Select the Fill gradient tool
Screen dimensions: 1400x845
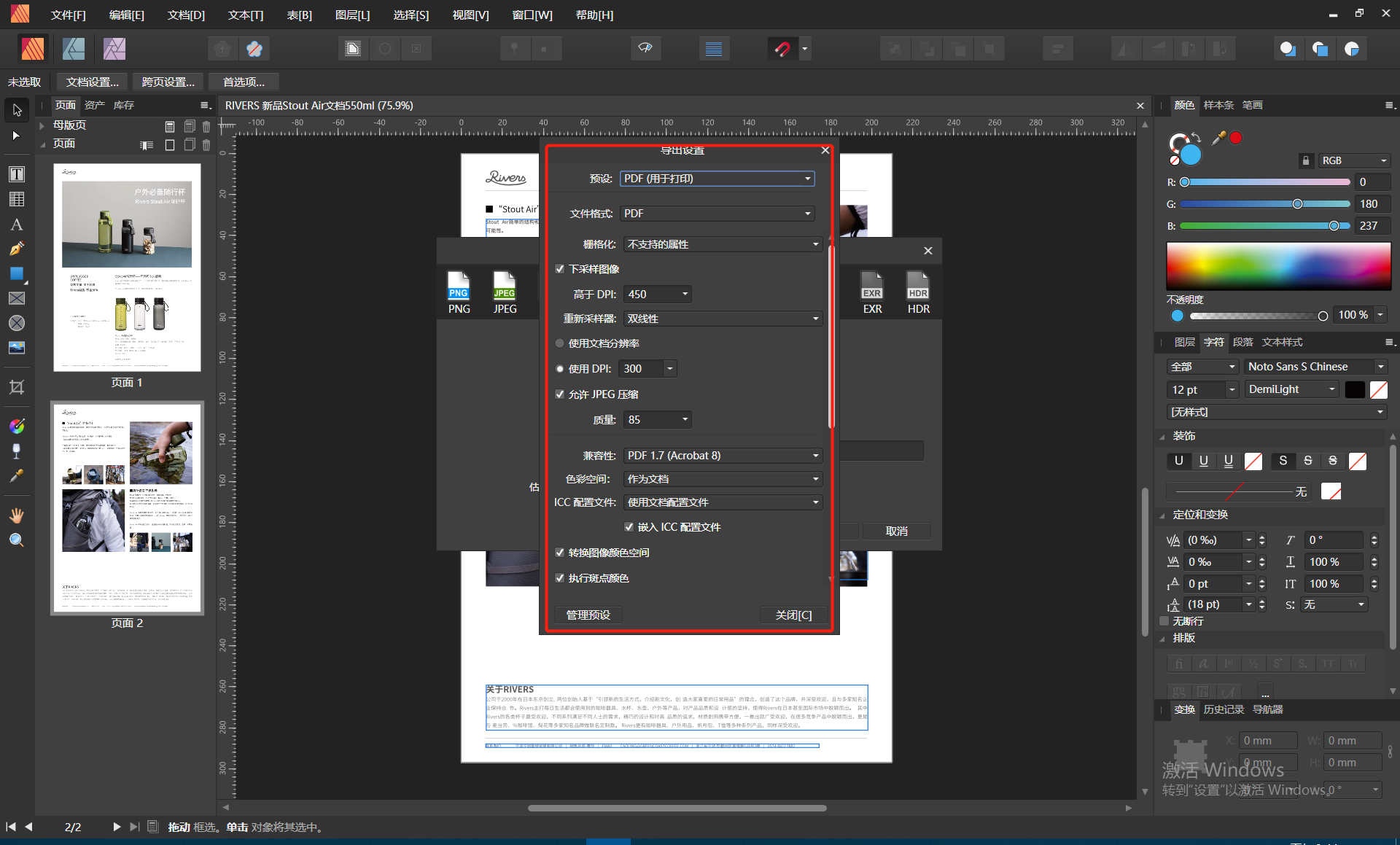point(17,426)
